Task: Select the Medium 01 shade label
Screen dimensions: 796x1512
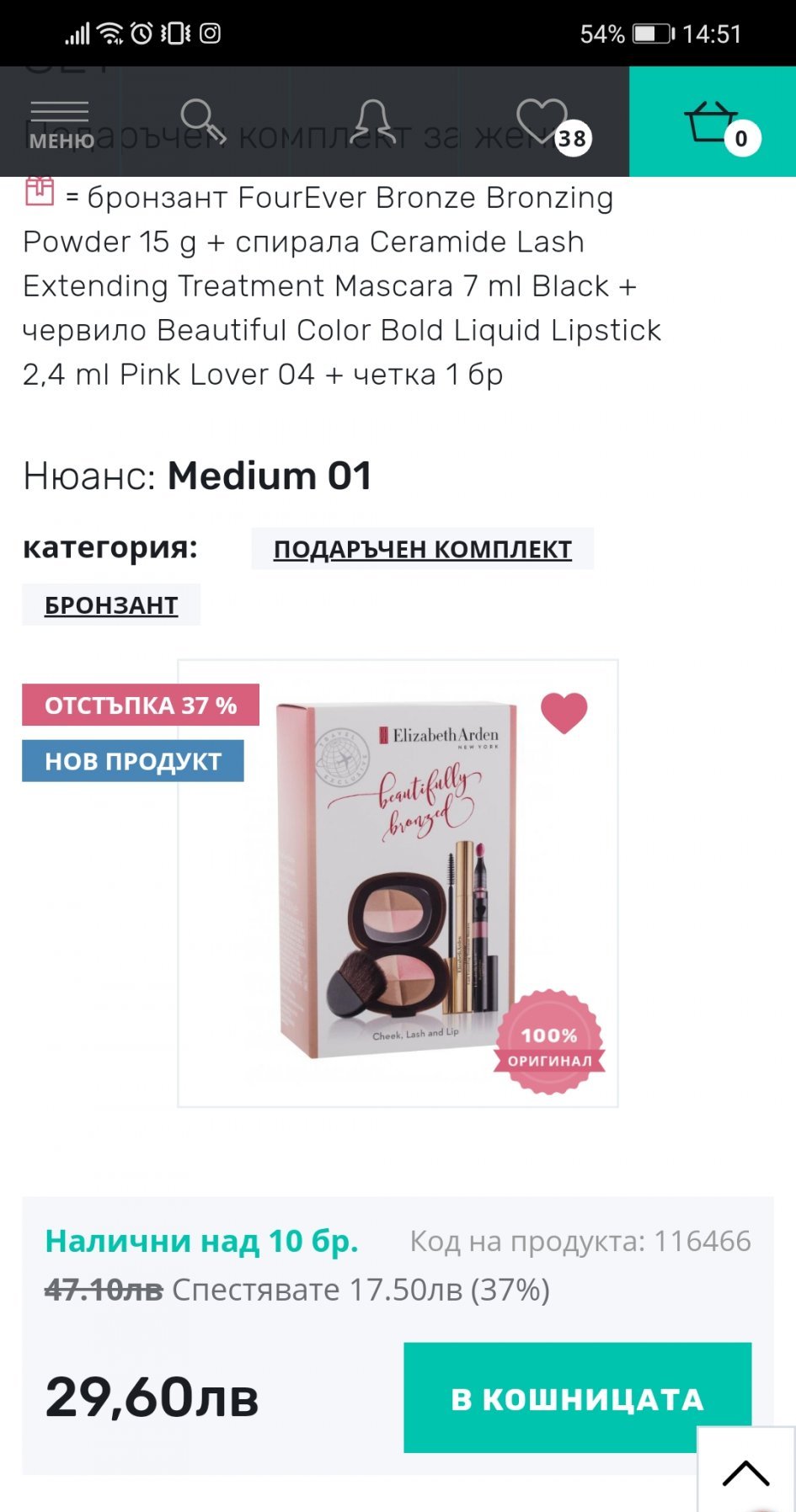Action: (270, 476)
